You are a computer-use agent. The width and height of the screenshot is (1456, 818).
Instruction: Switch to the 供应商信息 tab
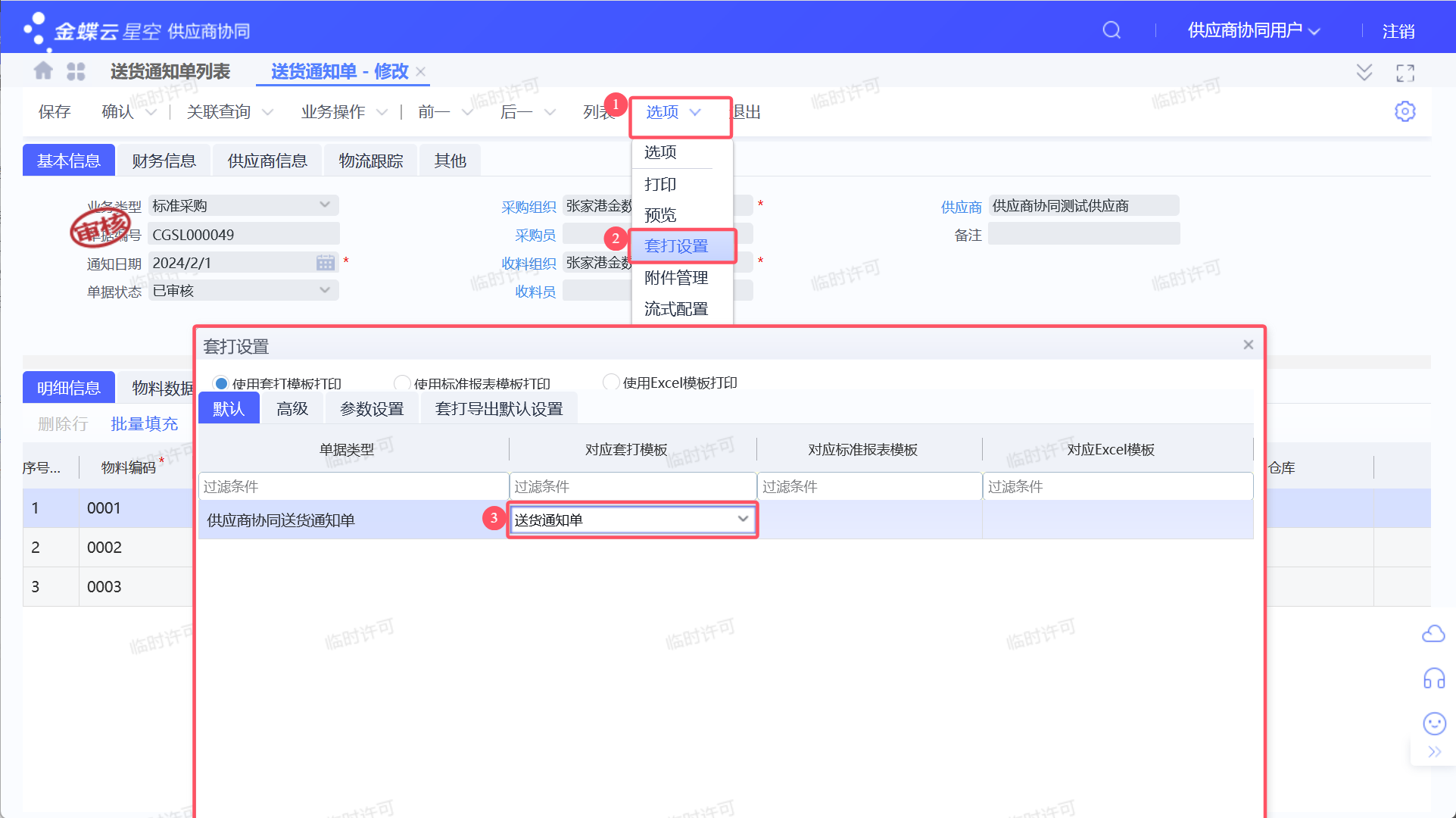[x=267, y=161]
